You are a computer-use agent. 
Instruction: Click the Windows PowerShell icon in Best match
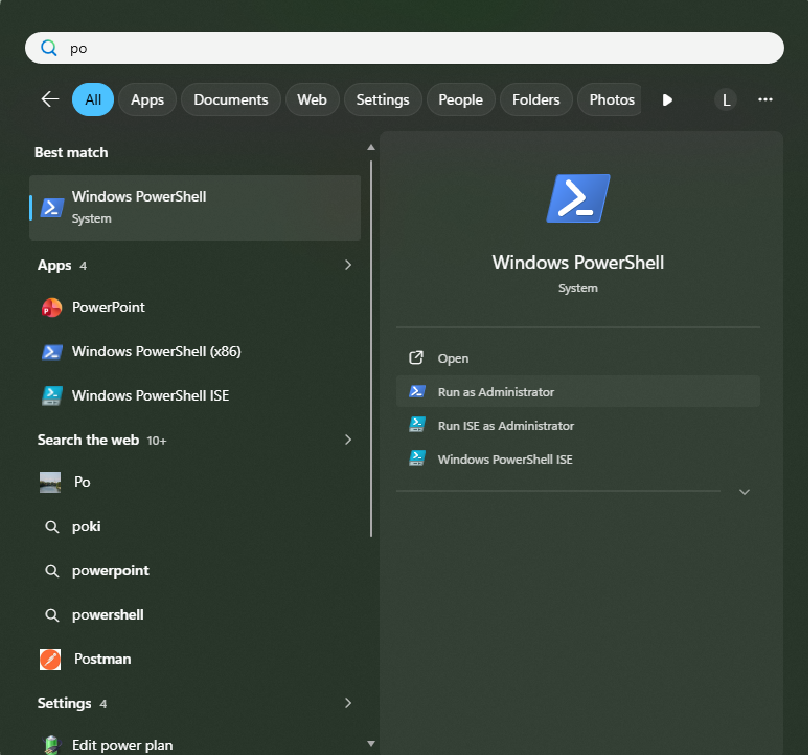(x=52, y=207)
